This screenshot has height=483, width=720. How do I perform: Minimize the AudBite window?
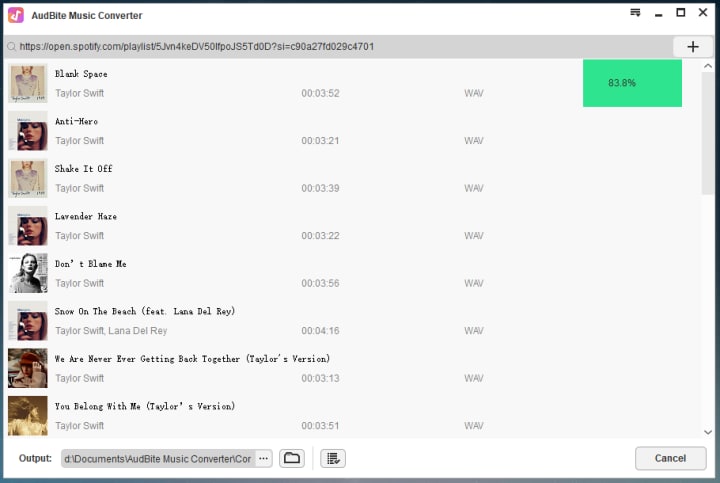click(x=658, y=15)
